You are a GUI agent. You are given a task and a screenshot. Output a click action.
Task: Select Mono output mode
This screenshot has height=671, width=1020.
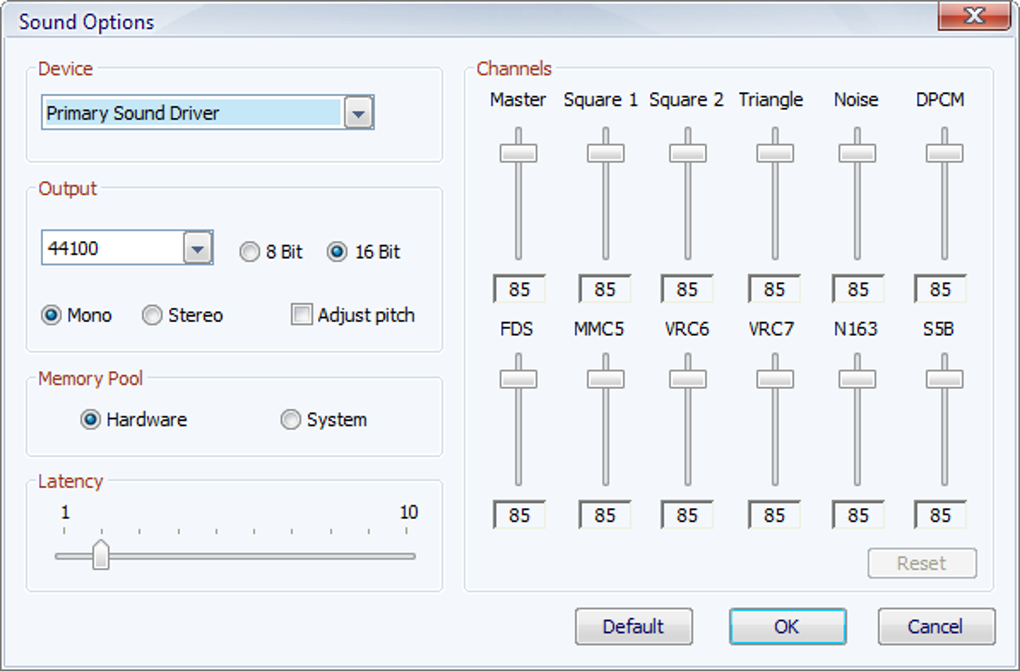tap(51, 315)
